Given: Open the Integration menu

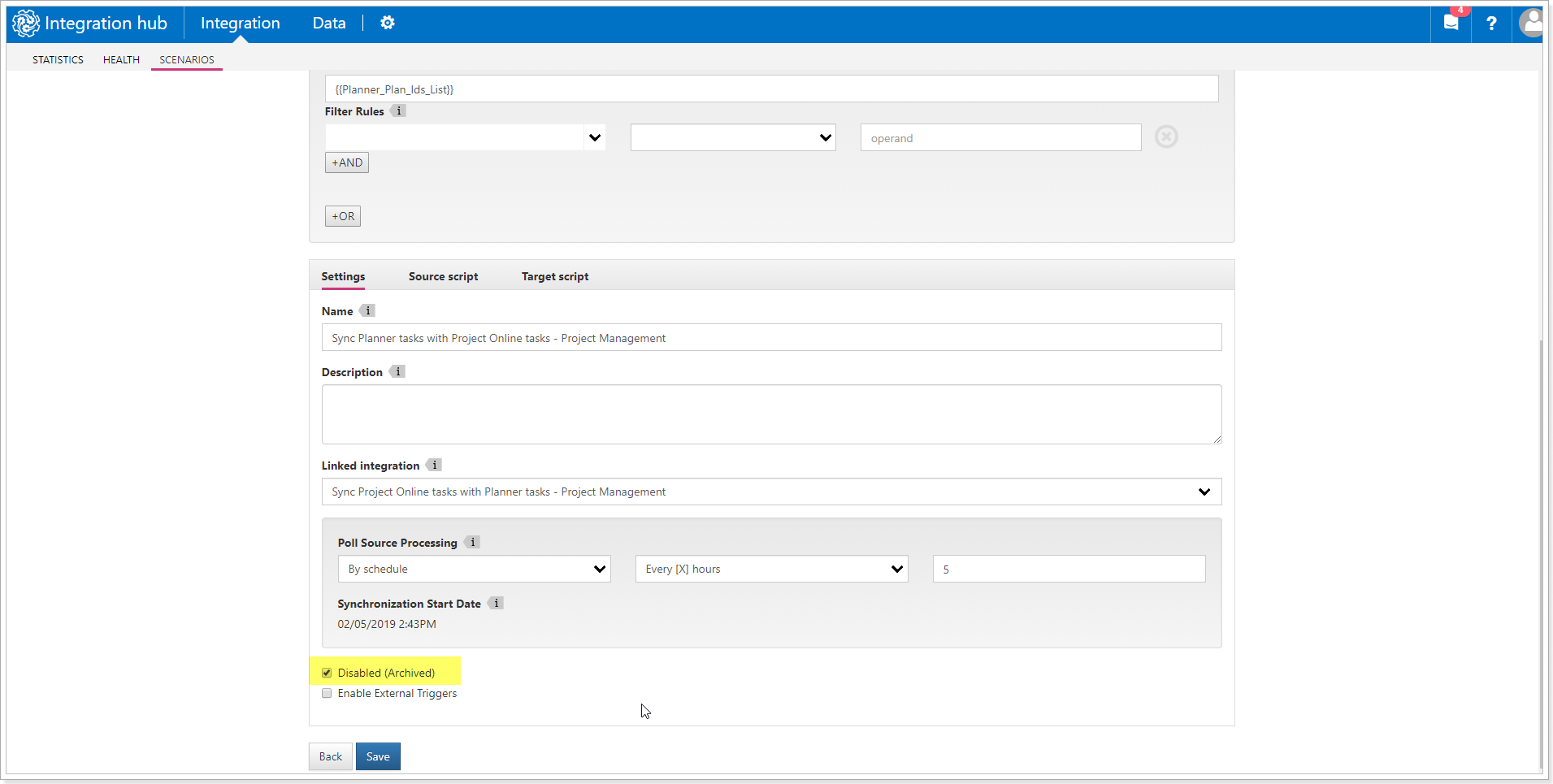Looking at the screenshot, I should pos(241,24).
